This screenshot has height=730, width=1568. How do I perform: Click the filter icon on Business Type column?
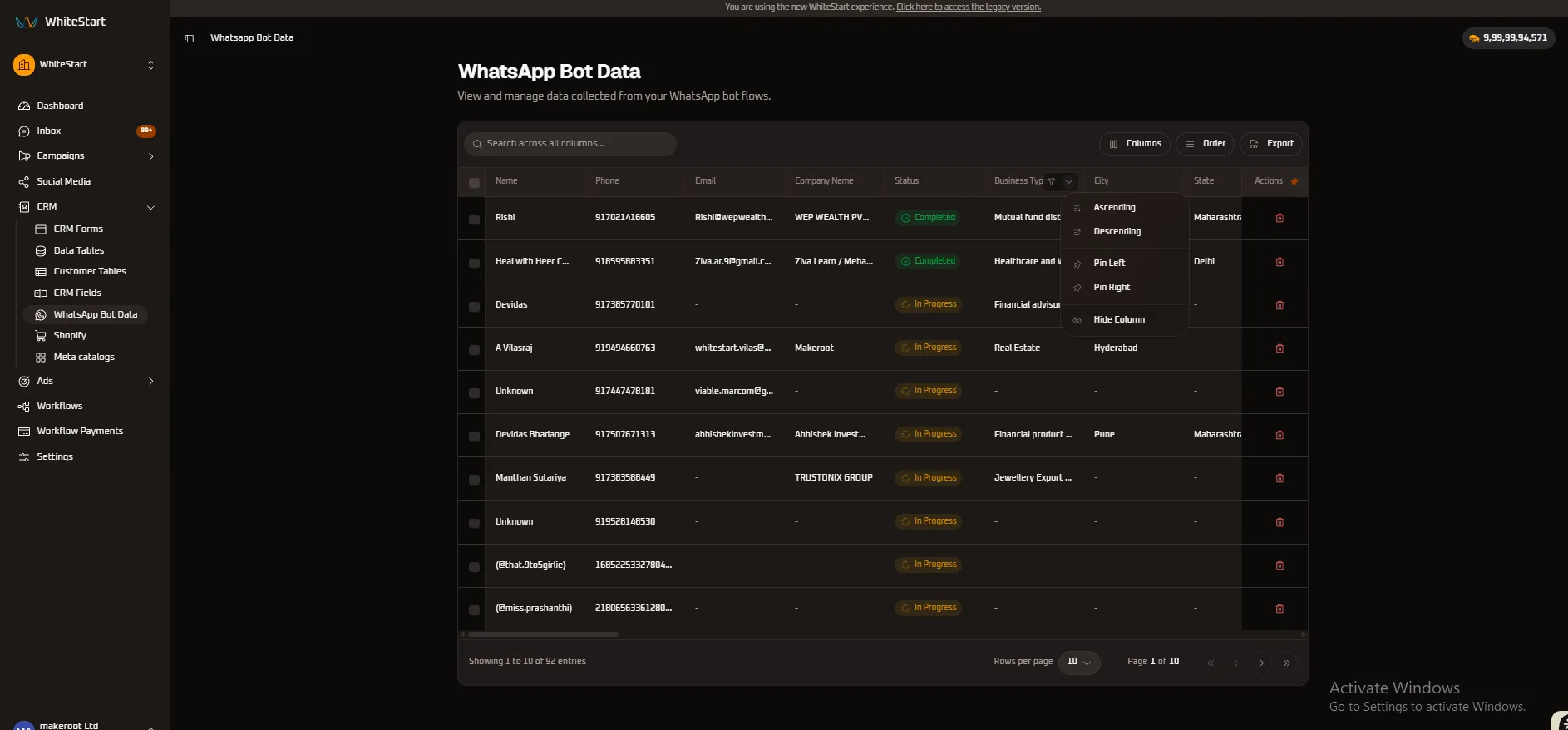(1051, 182)
